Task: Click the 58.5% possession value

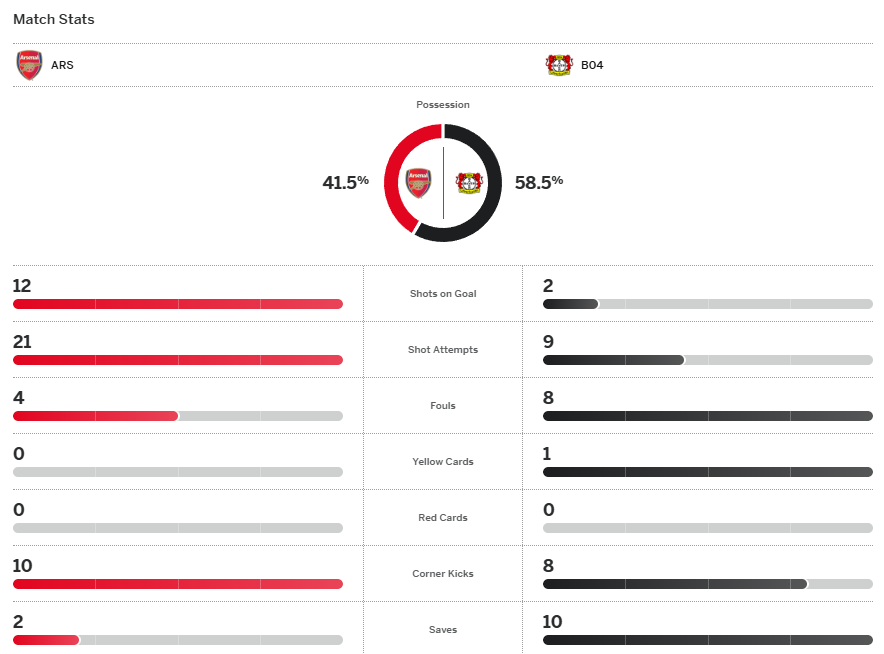Action: (x=539, y=182)
